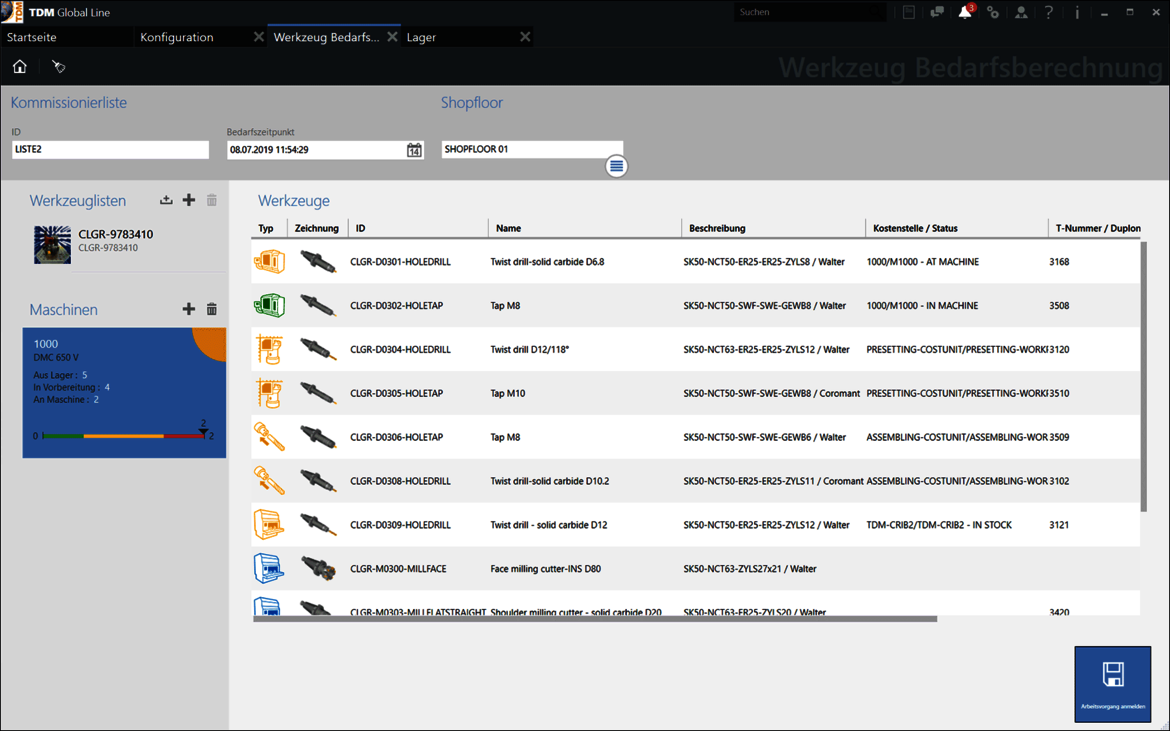Add a new Werkzeugliste with plus icon
1170x731 pixels.
tap(189, 200)
